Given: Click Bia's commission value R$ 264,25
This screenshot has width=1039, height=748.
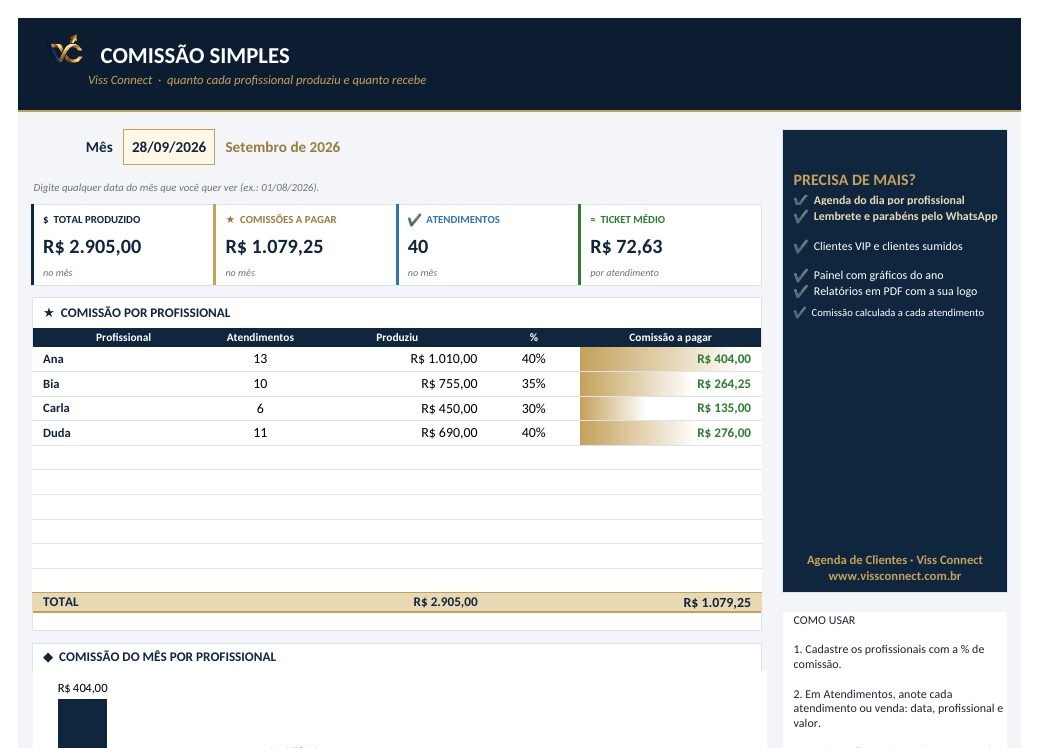Looking at the screenshot, I should 724,384.
